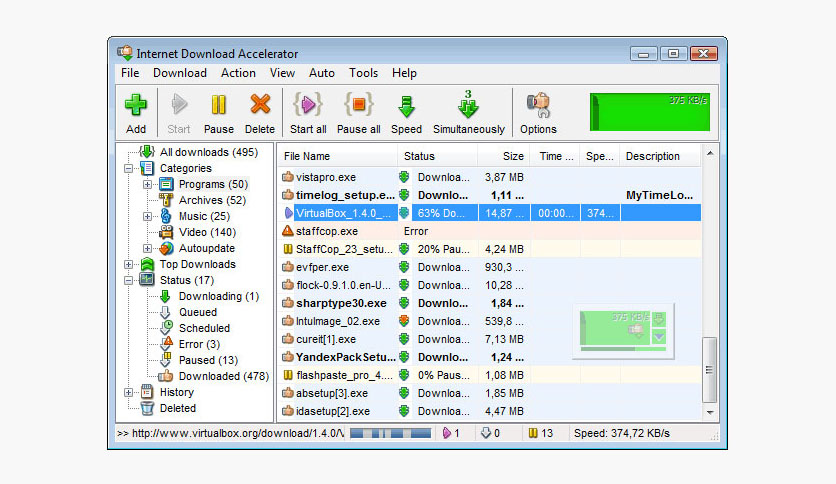This screenshot has width=836, height=484.
Task: Click the Pause all icon
Action: 358,105
